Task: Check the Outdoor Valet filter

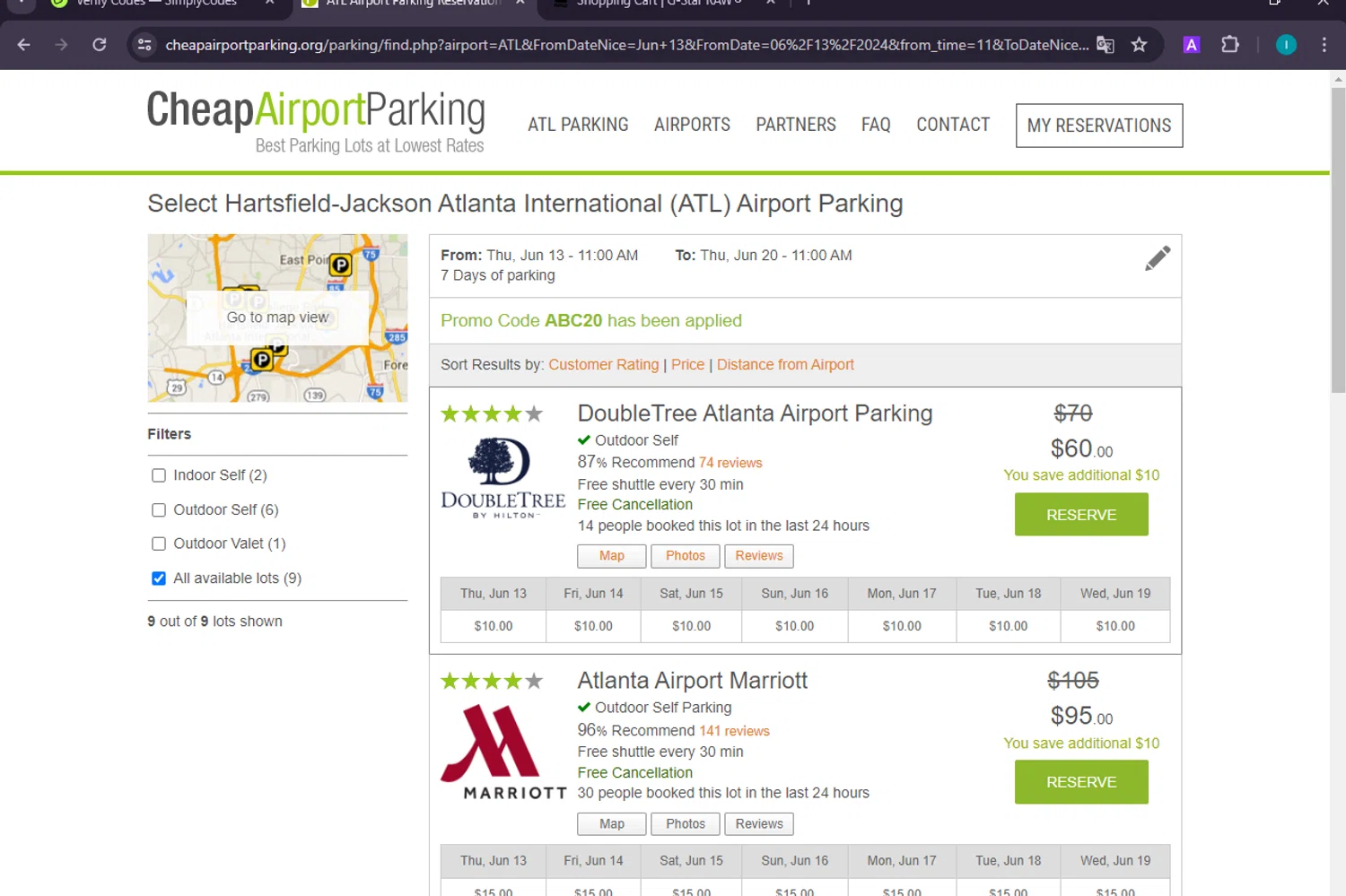Action: pos(159,544)
